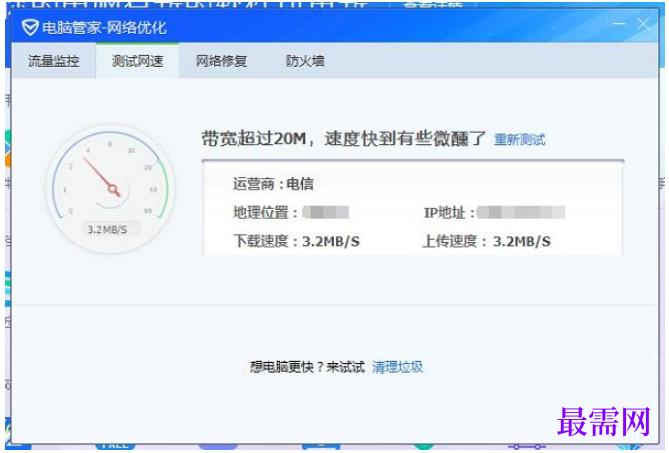Click the 上传速度 3.2MB/S value

pyautogui.click(x=522, y=241)
